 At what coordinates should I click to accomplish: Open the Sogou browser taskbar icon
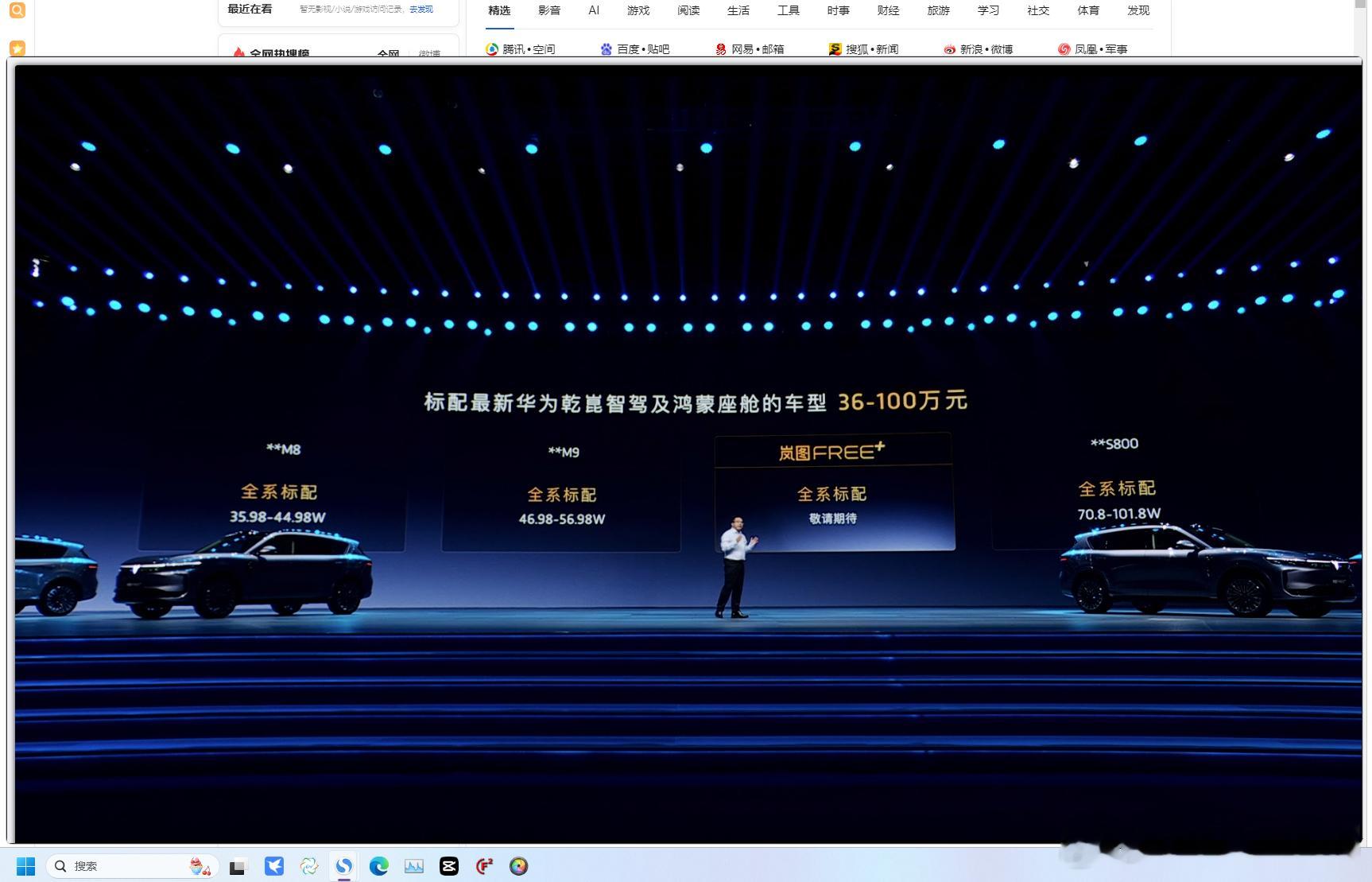pos(344,866)
